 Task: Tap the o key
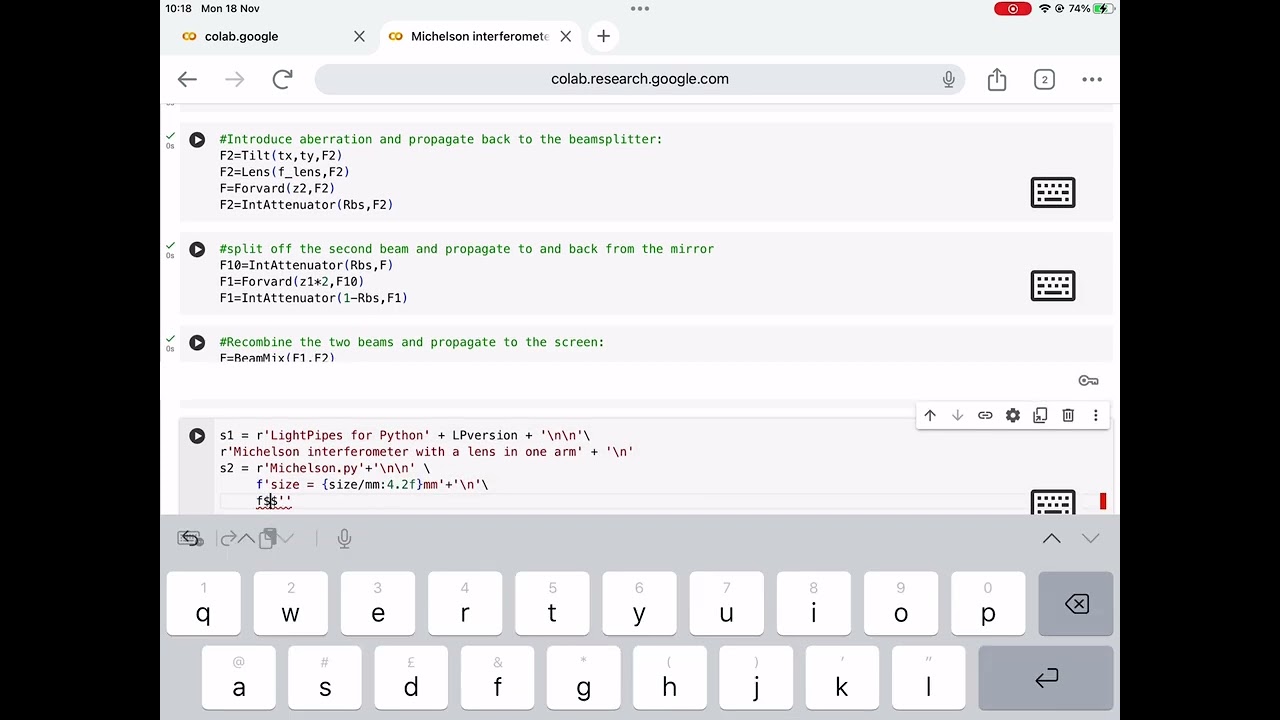901,604
